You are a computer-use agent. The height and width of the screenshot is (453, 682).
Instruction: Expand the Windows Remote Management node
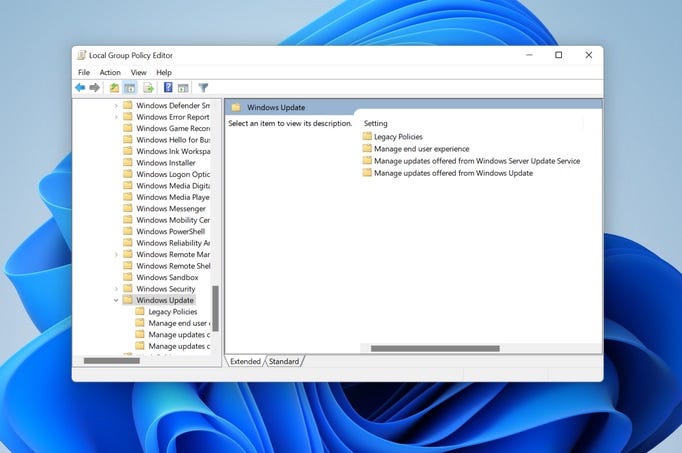(116, 254)
